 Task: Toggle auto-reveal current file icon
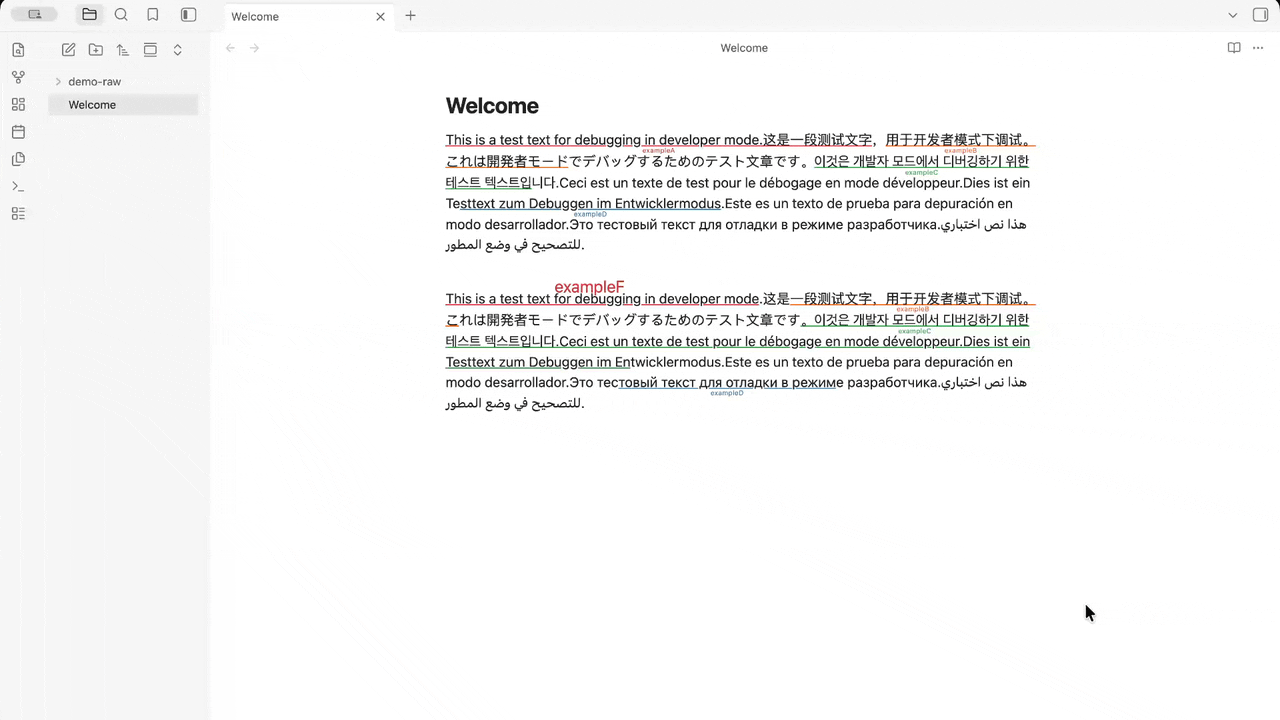[150, 50]
